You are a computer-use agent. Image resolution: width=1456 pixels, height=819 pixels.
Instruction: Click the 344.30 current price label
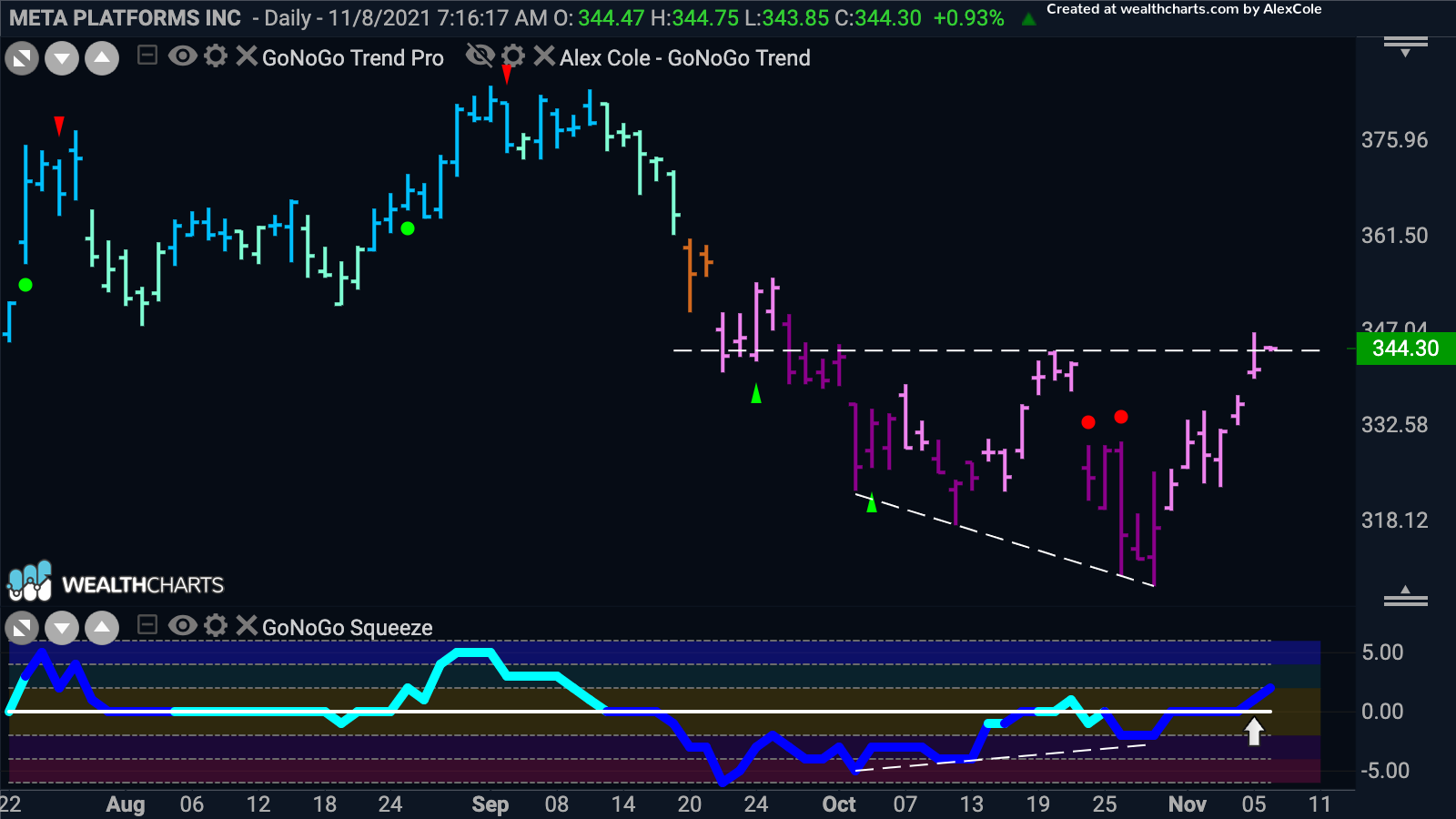pos(1406,349)
